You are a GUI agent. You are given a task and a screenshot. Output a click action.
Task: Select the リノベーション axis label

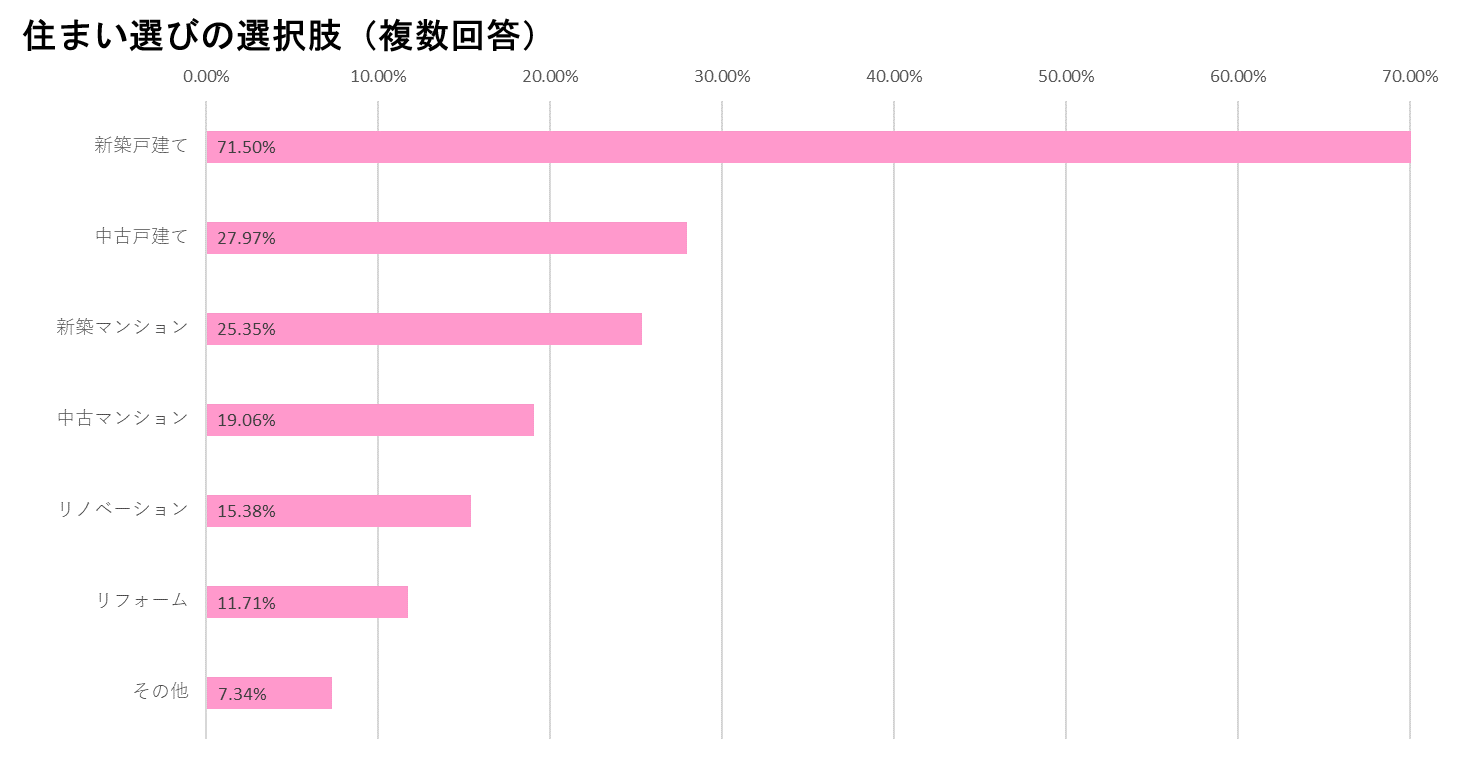[122, 509]
